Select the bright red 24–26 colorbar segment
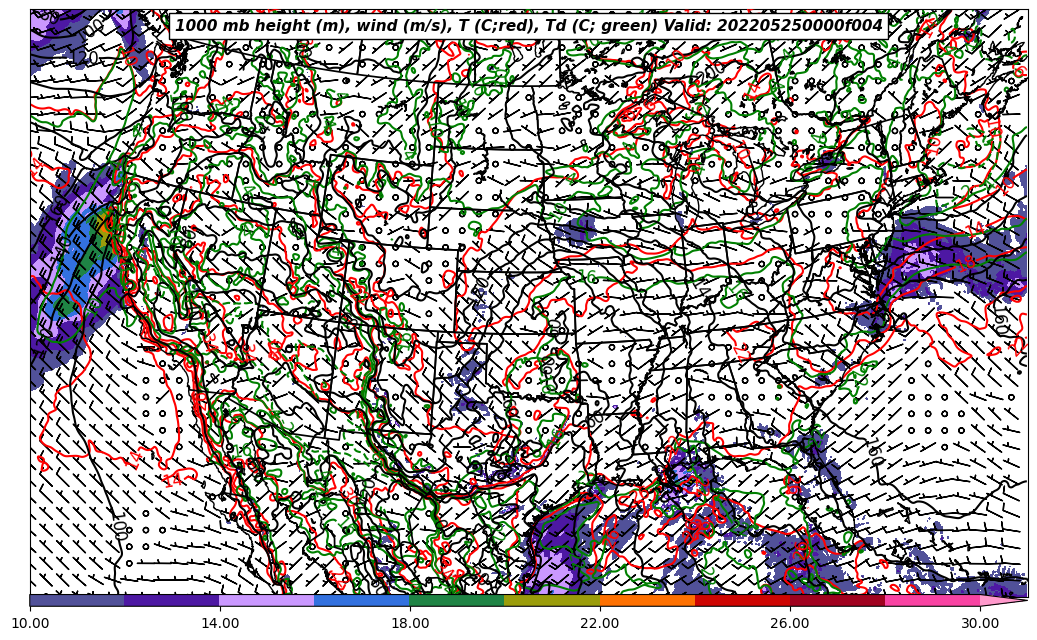Screen dimensions: 1037x640 click(x=743, y=600)
